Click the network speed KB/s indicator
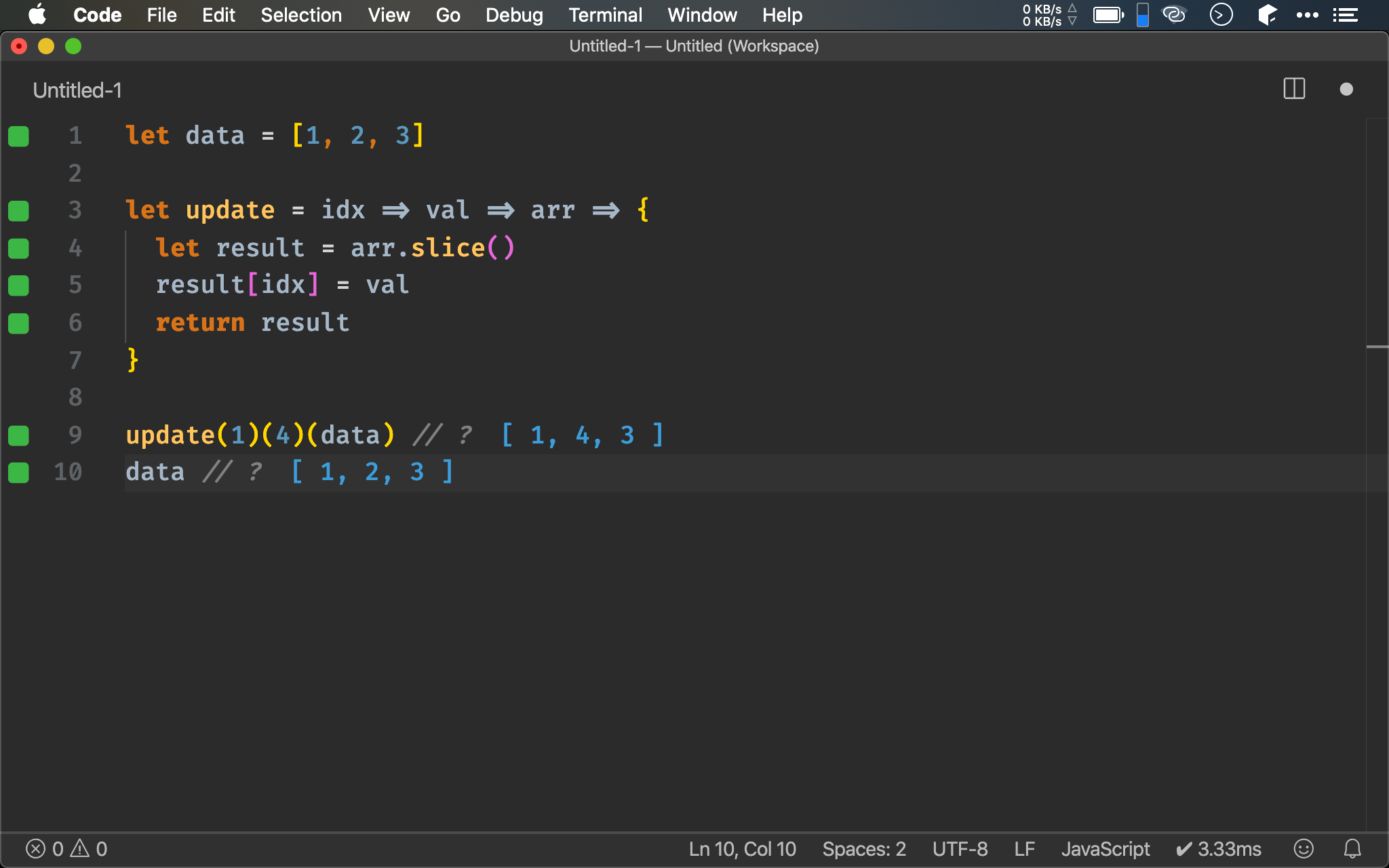 (1049, 15)
